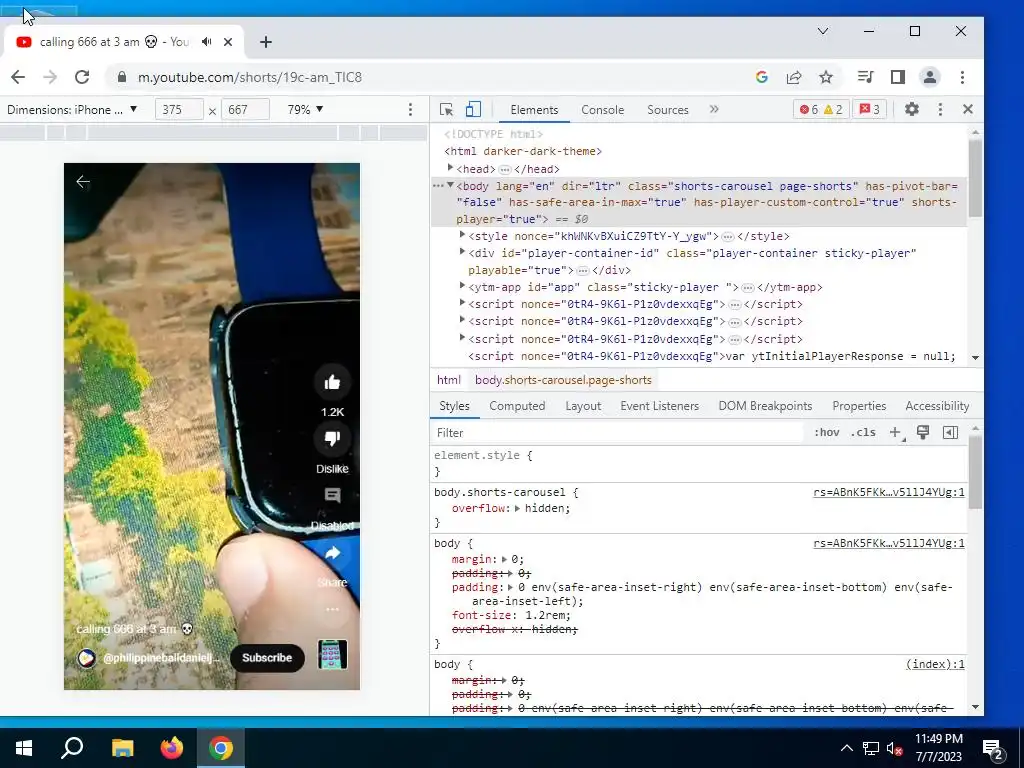This screenshot has width=1024, height=768.
Task: Switch to the Elements tab
Action: (534, 110)
